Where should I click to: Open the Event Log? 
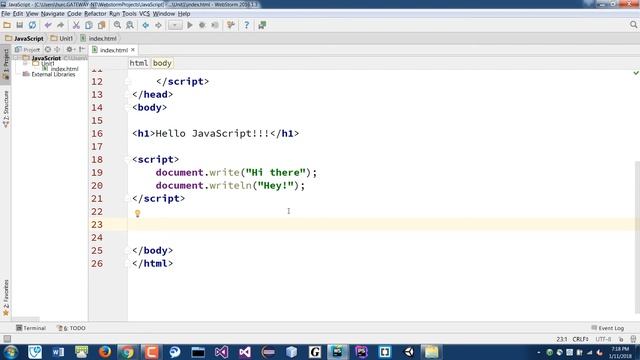(x=607, y=328)
